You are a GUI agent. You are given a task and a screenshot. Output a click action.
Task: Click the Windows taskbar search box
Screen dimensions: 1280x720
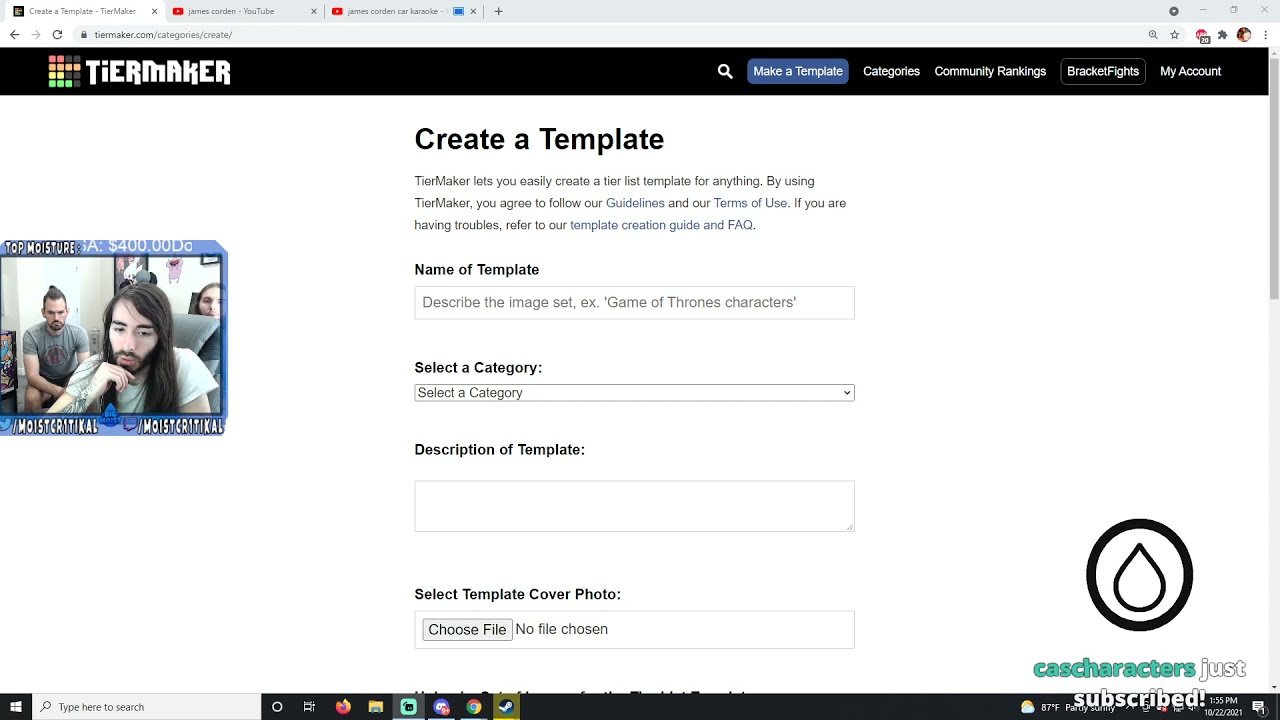click(x=146, y=707)
